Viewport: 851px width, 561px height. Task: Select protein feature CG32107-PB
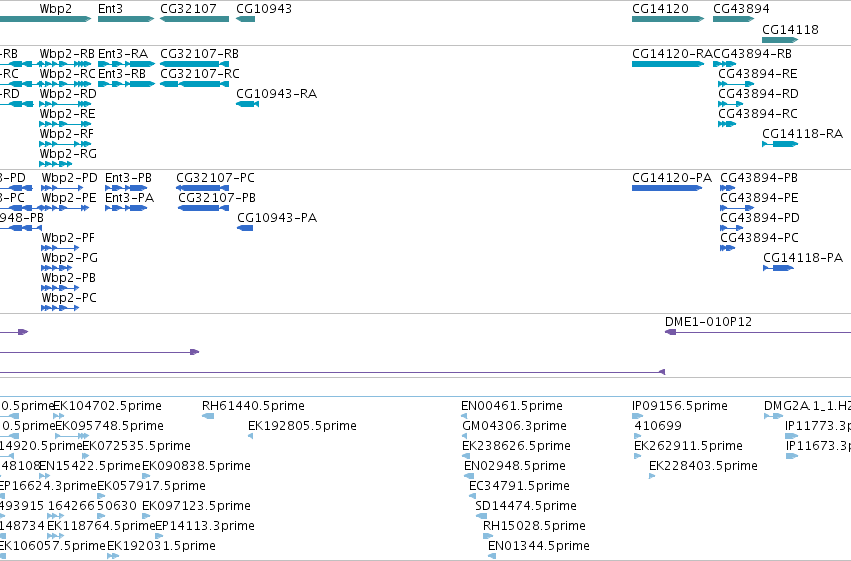click(204, 208)
